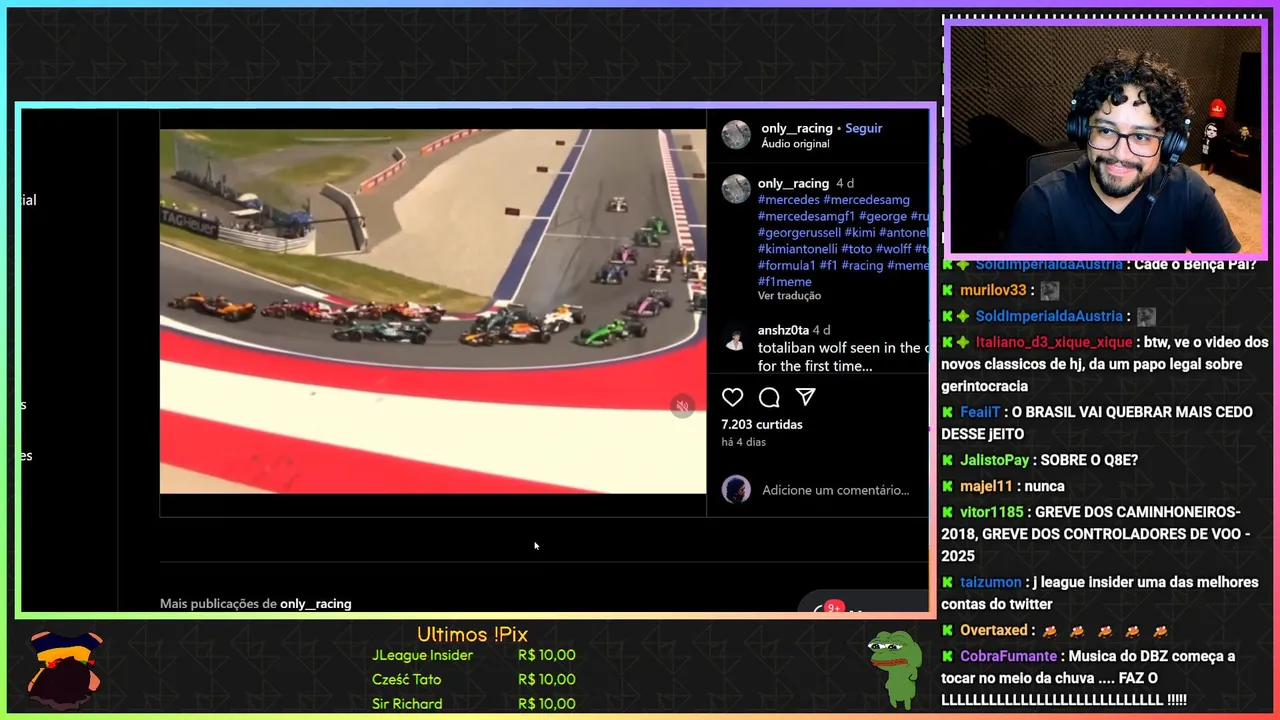Screen dimensions: 1280x720
Task: Click the like heart icon
Action: coord(733,397)
